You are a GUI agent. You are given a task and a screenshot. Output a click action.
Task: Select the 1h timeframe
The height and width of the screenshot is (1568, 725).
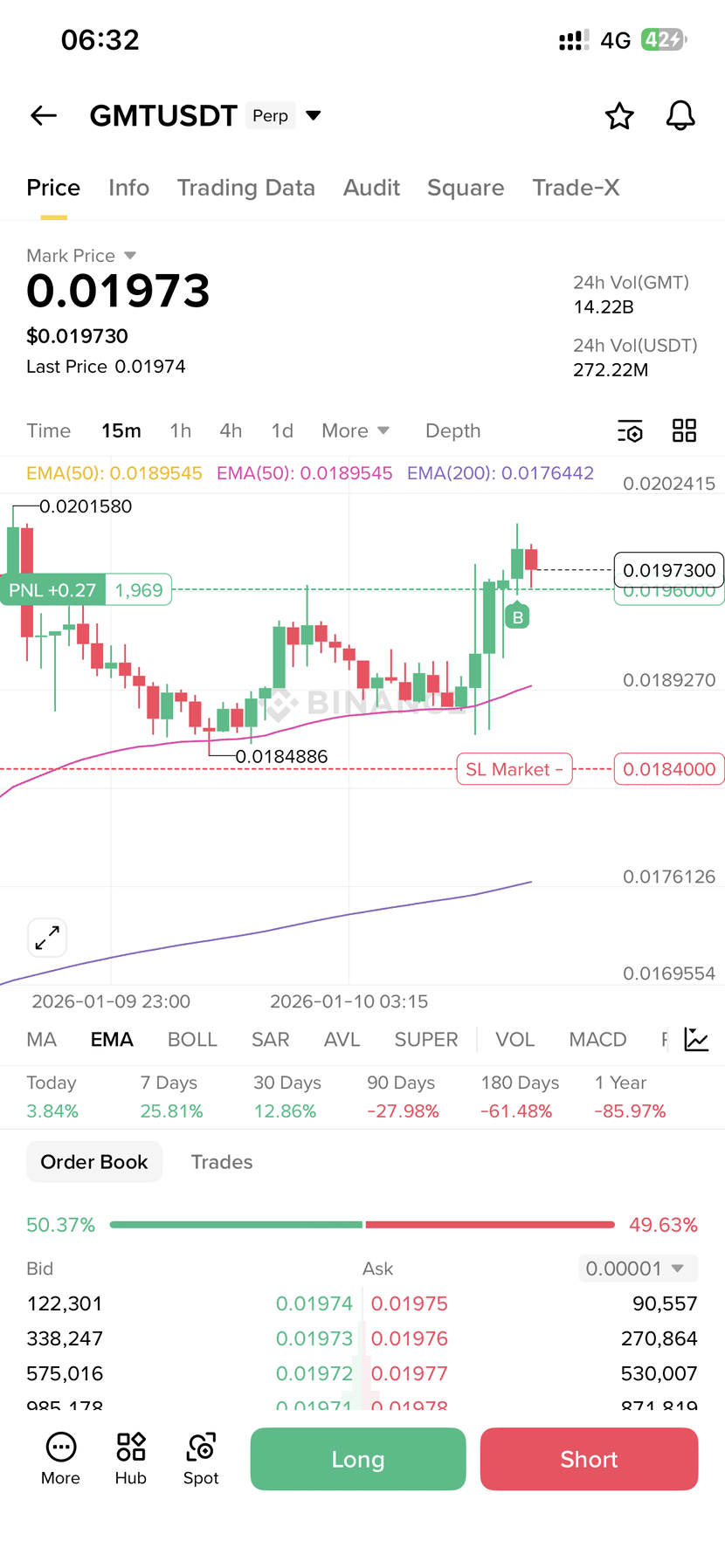[x=180, y=430]
